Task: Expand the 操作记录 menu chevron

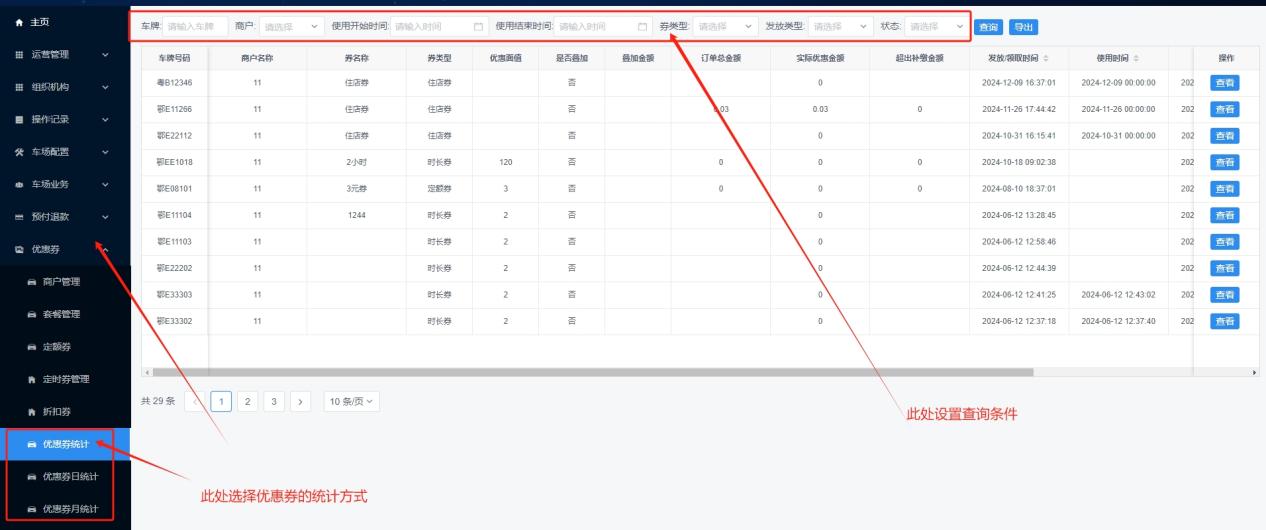Action: [106, 120]
